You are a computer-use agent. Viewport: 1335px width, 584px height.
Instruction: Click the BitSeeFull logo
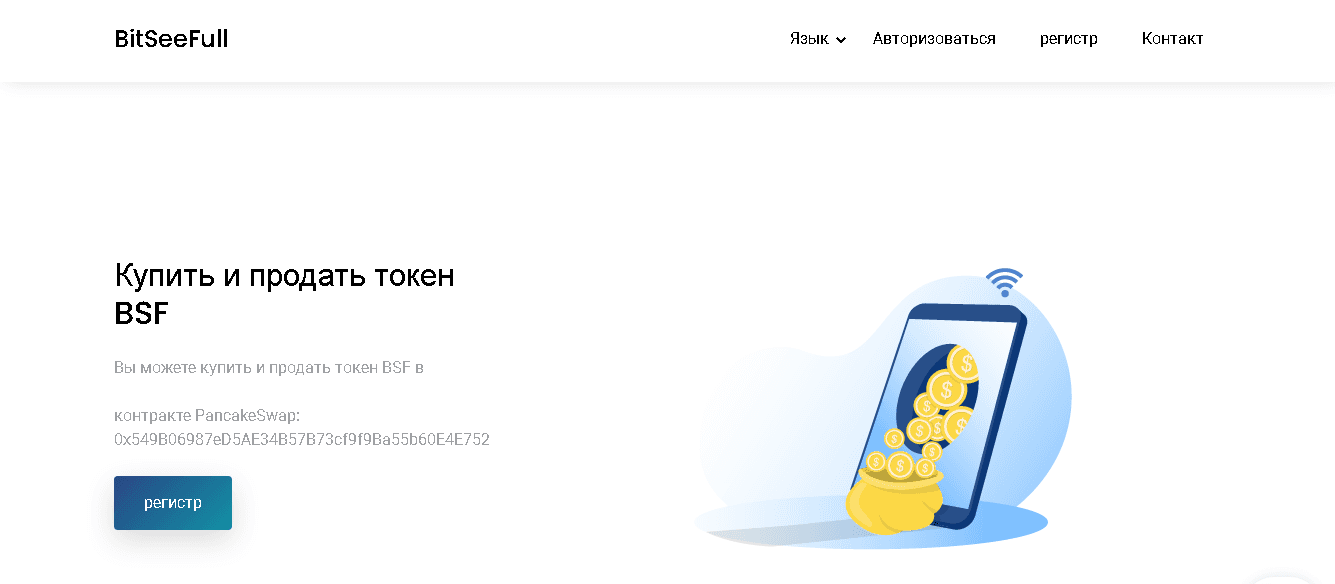(171, 39)
